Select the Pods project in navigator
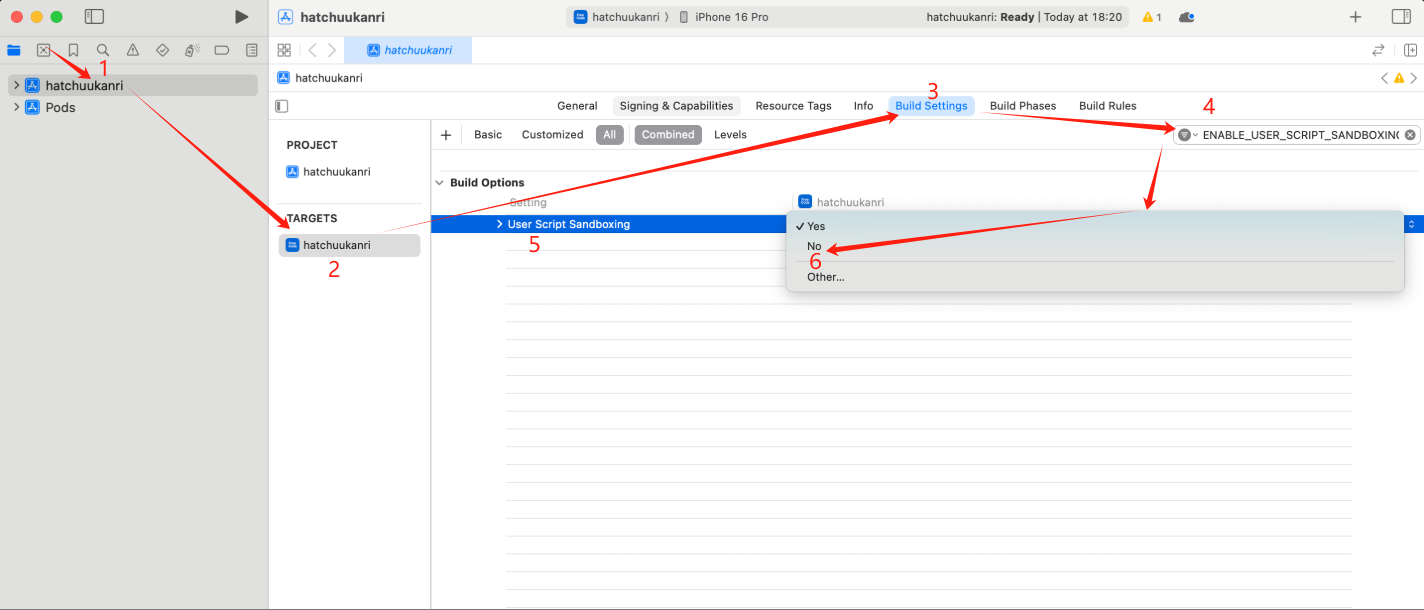The height and width of the screenshot is (610, 1424). (x=60, y=108)
